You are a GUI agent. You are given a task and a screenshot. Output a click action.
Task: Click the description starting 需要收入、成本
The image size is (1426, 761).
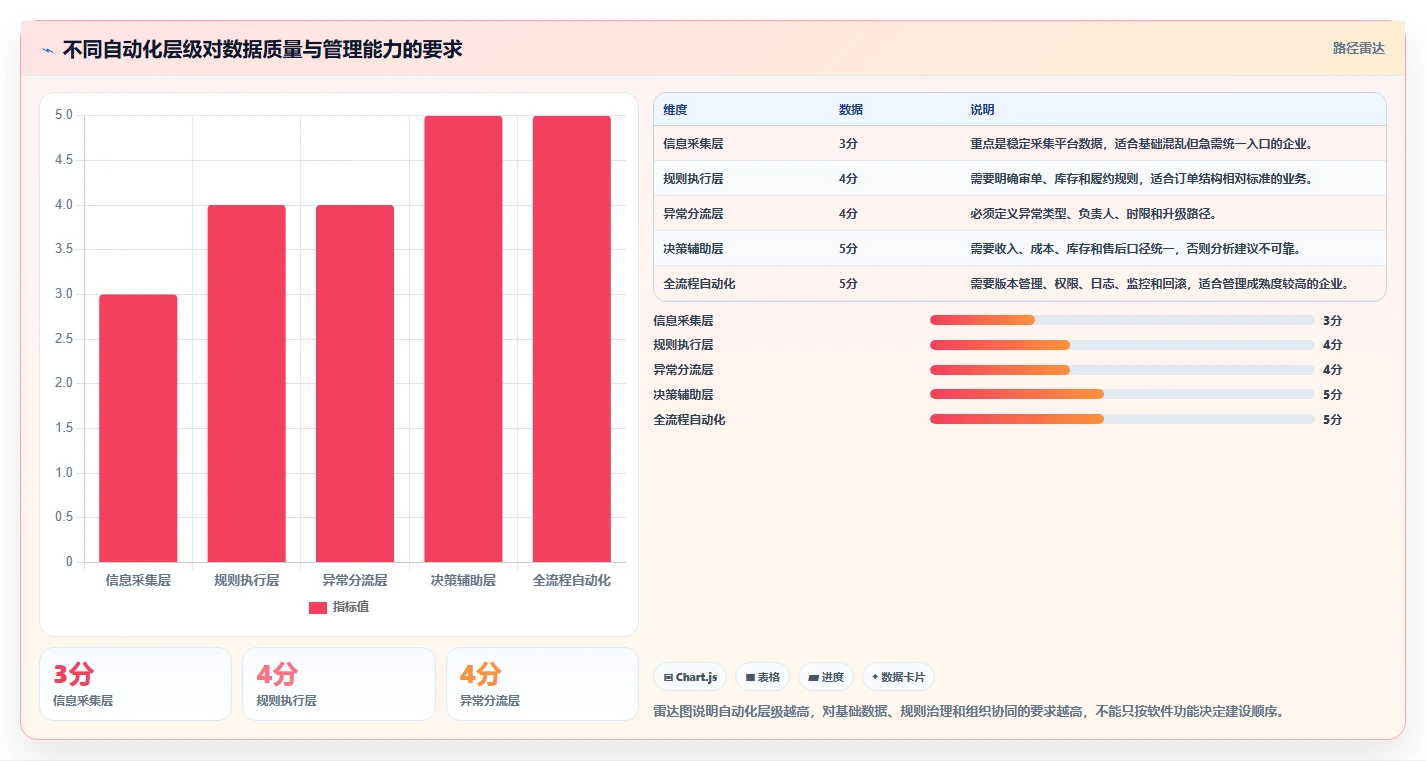click(x=1135, y=249)
